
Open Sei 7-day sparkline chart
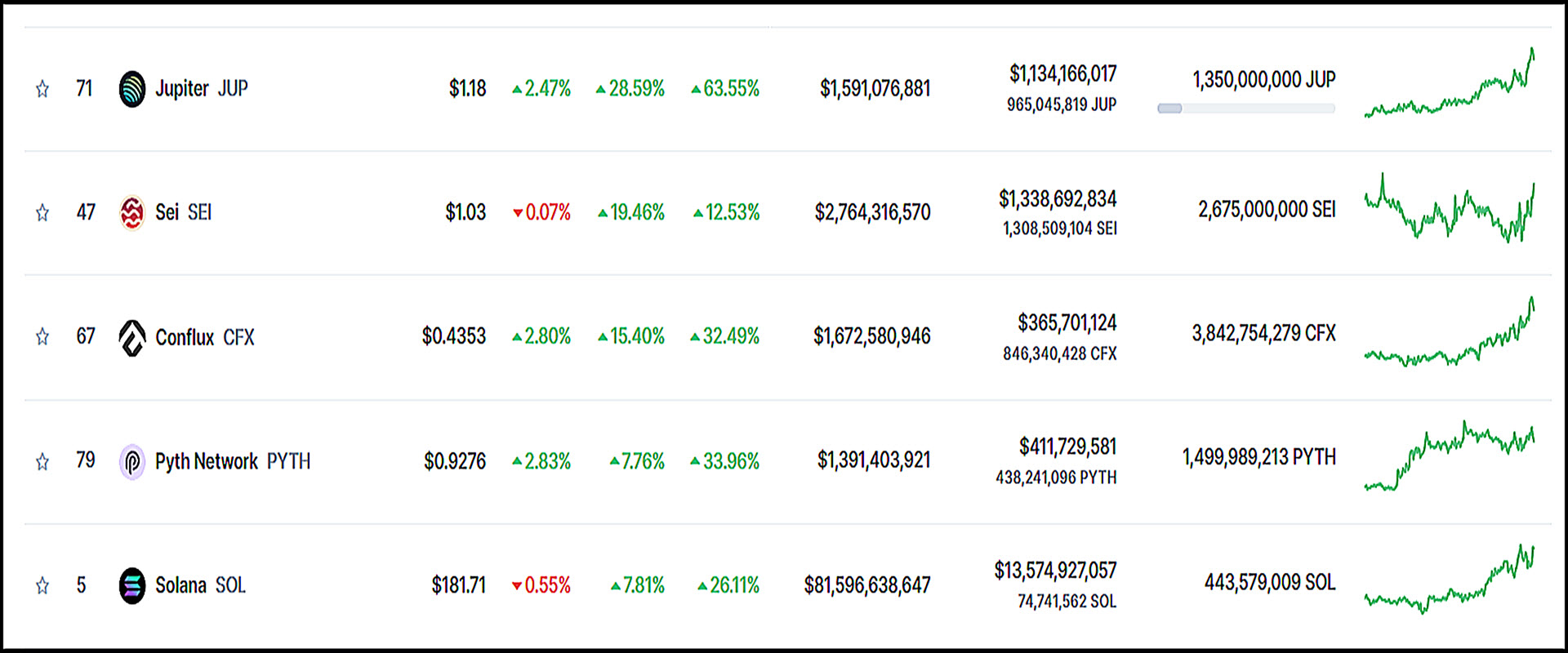click(x=1450, y=210)
